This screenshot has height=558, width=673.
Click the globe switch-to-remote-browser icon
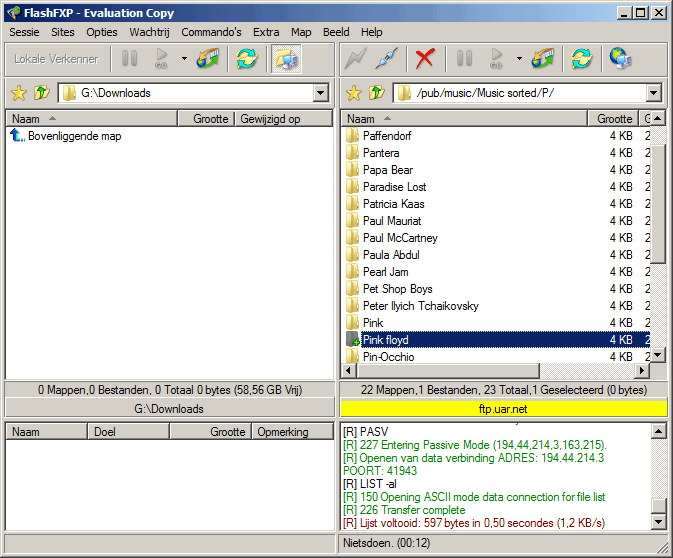pyautogui.click(x=621, y=58)
